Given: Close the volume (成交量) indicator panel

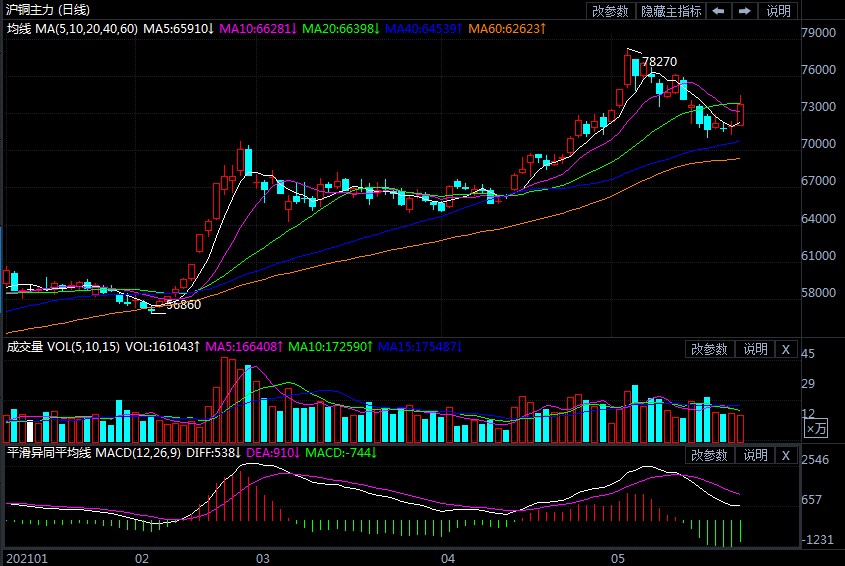Looking at the screenshot, I should 785,349.
